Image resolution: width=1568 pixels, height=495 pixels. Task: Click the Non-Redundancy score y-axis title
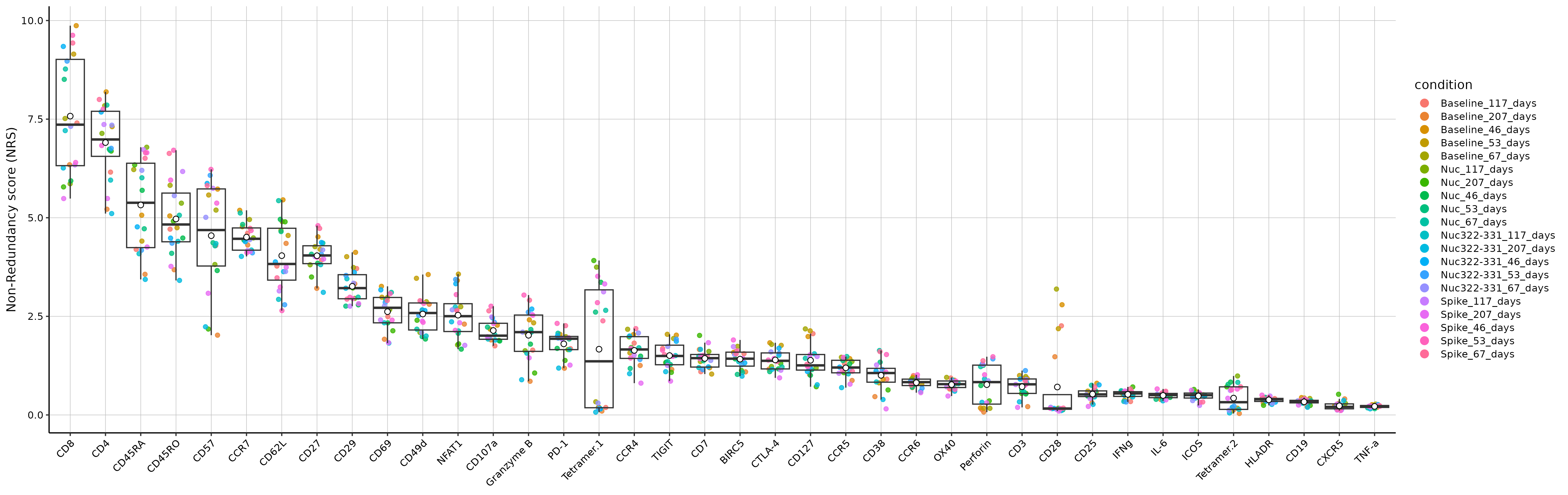(x=11, y=219)
